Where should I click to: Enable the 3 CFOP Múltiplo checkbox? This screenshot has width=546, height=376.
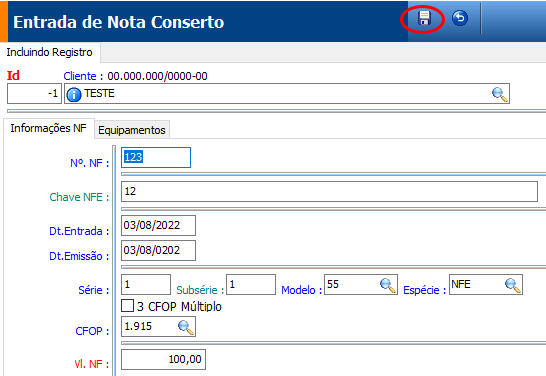click(127, 306)
